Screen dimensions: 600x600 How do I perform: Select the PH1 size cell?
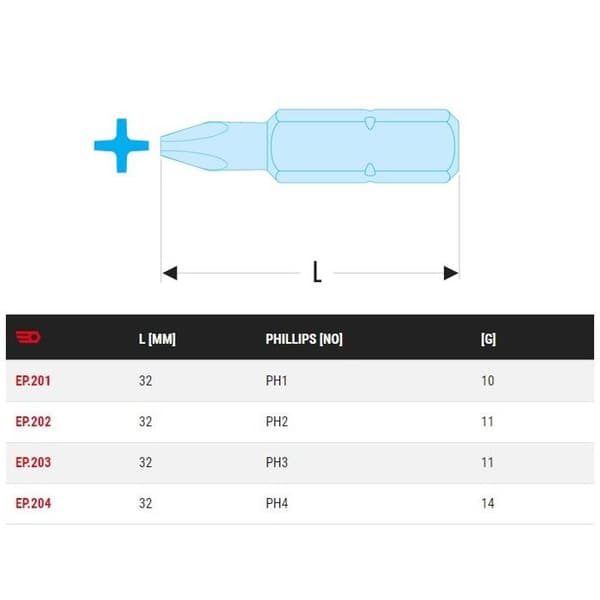coord(277,381)
